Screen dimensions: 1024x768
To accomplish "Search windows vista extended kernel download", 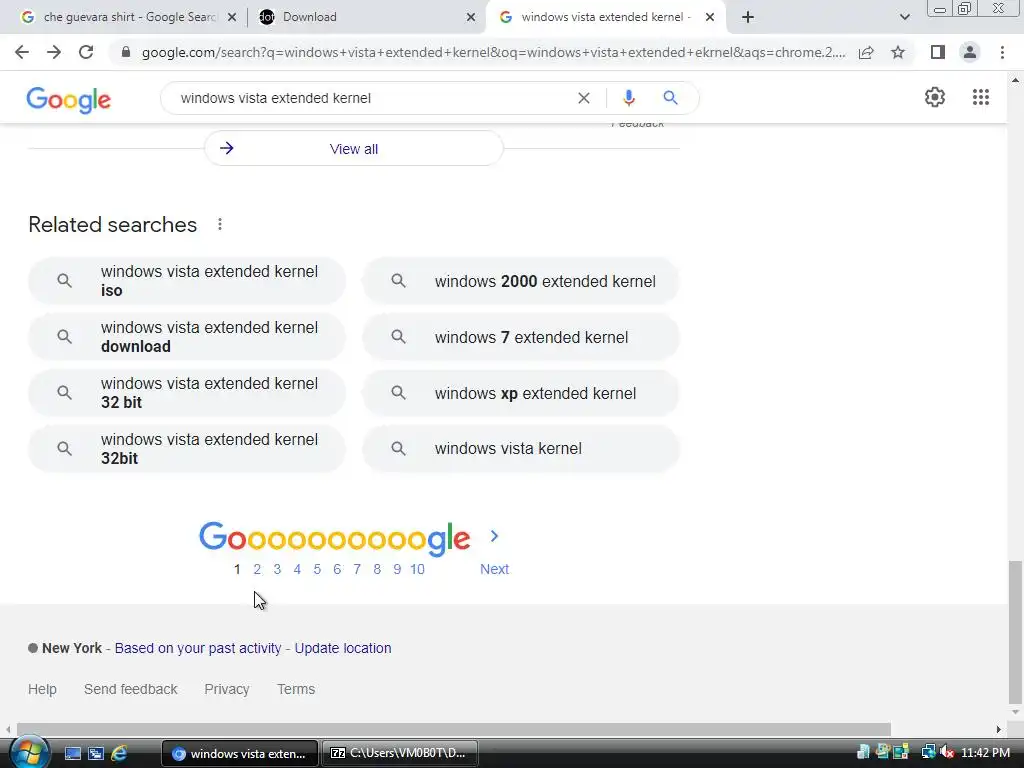I will click(x=187, y=337).
